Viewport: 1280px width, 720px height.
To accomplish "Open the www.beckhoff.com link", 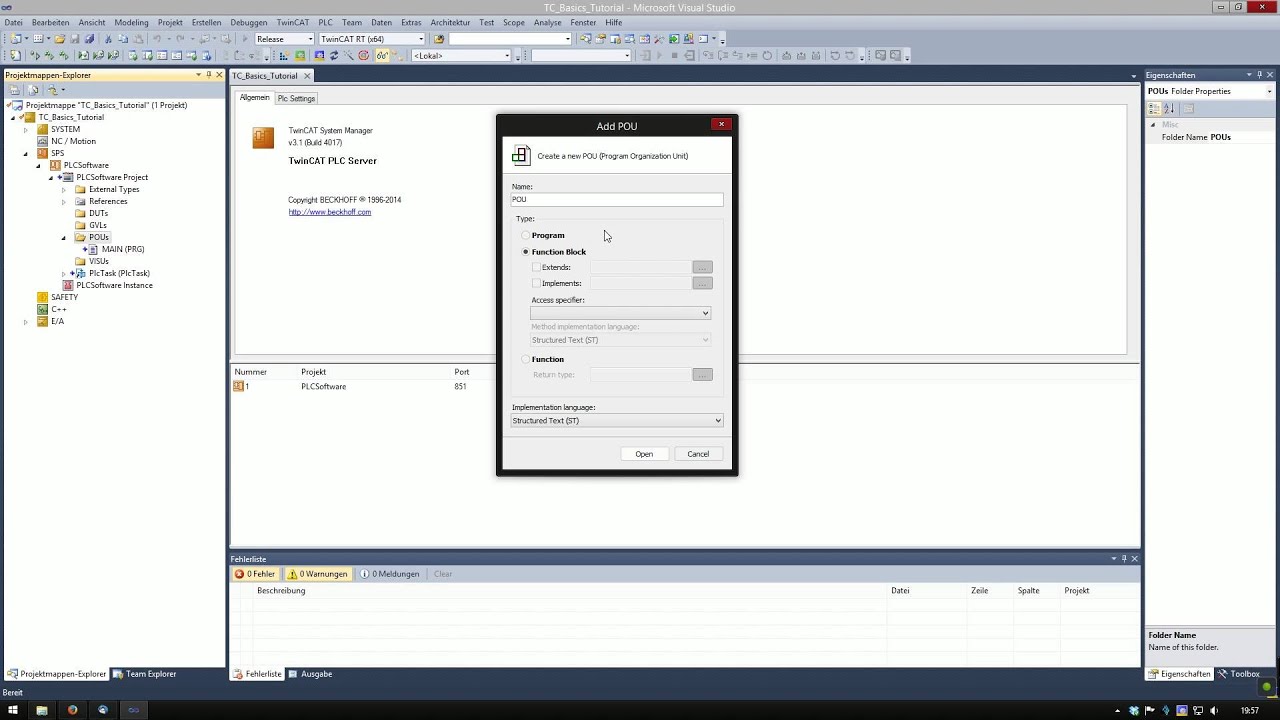I will [330, 212].
